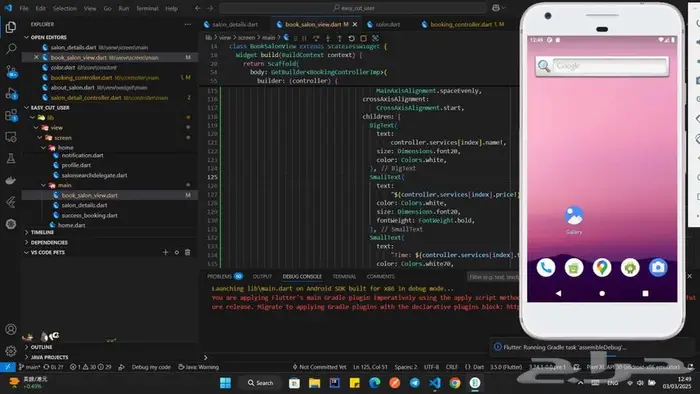The height and width of the screenshot is (394, 700).
Task: Tap emulator Back navigation button
Action: tap(558, 294)
